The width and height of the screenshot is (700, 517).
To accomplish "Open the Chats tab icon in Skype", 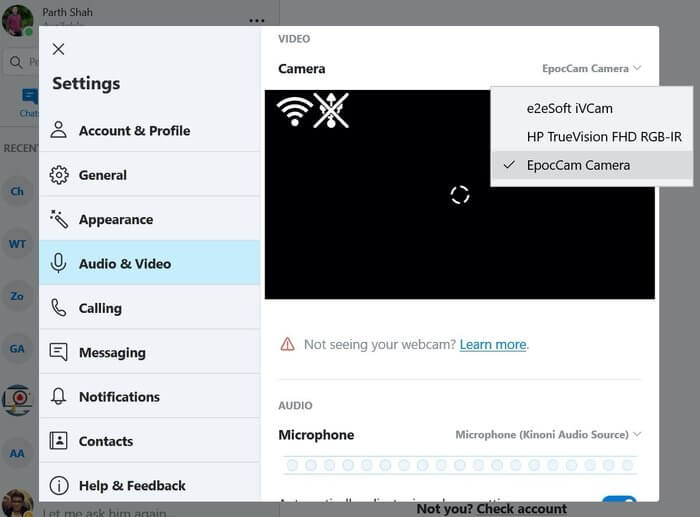I will pos(29,101).
